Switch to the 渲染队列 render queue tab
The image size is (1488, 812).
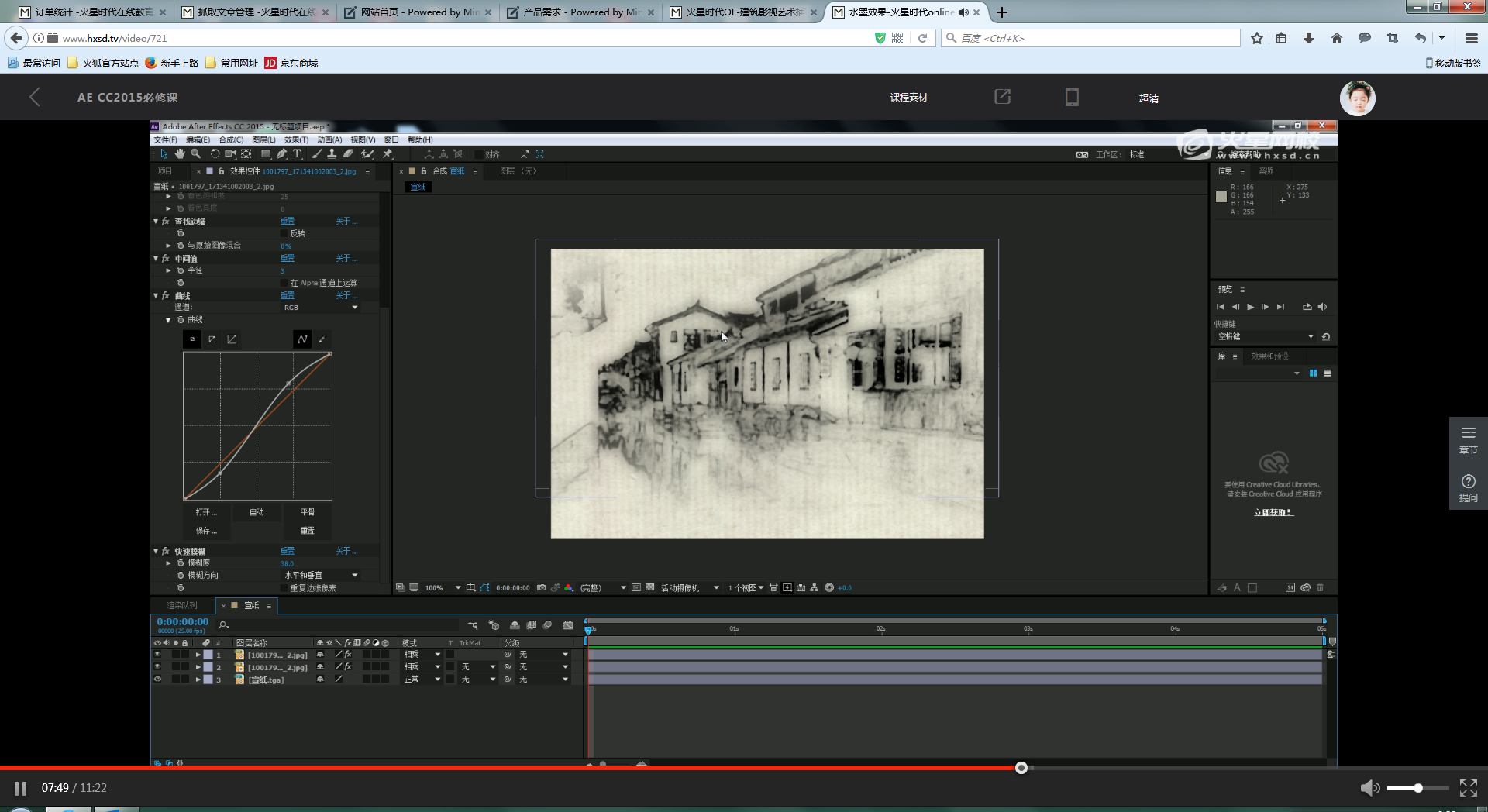tap(182, 606)
